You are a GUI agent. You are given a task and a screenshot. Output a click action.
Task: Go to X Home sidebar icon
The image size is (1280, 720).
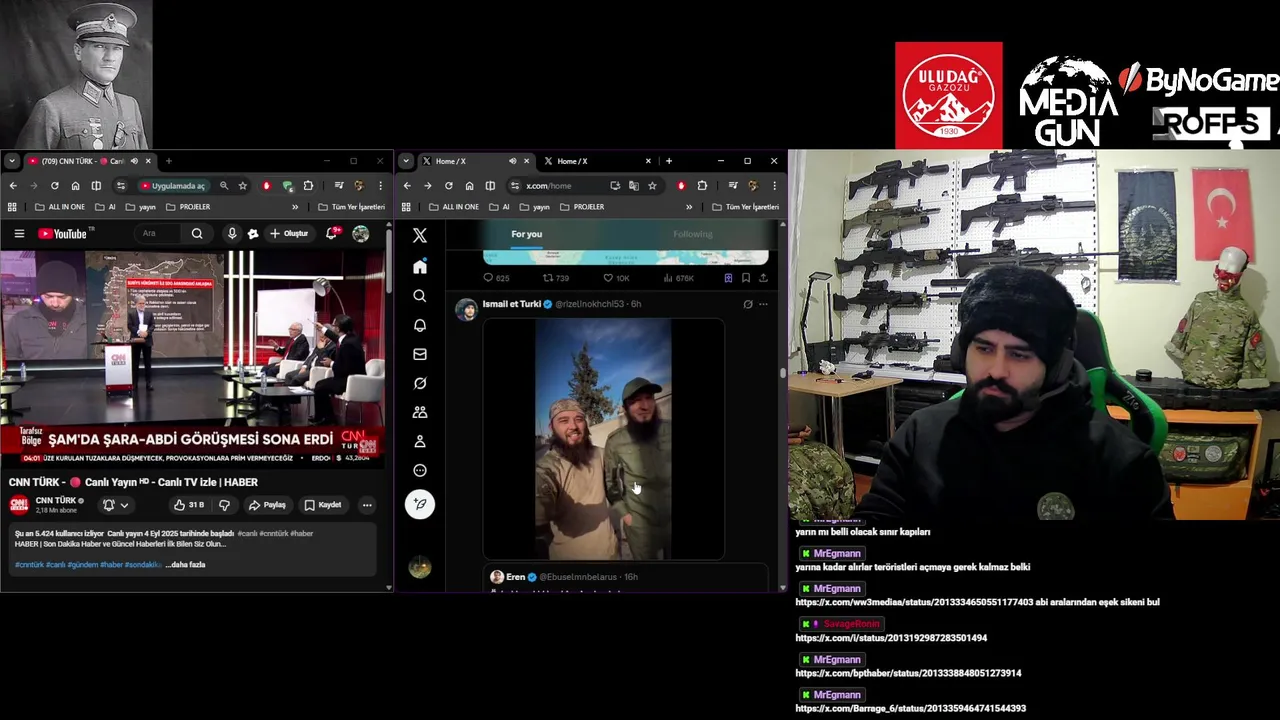[420, 267]
